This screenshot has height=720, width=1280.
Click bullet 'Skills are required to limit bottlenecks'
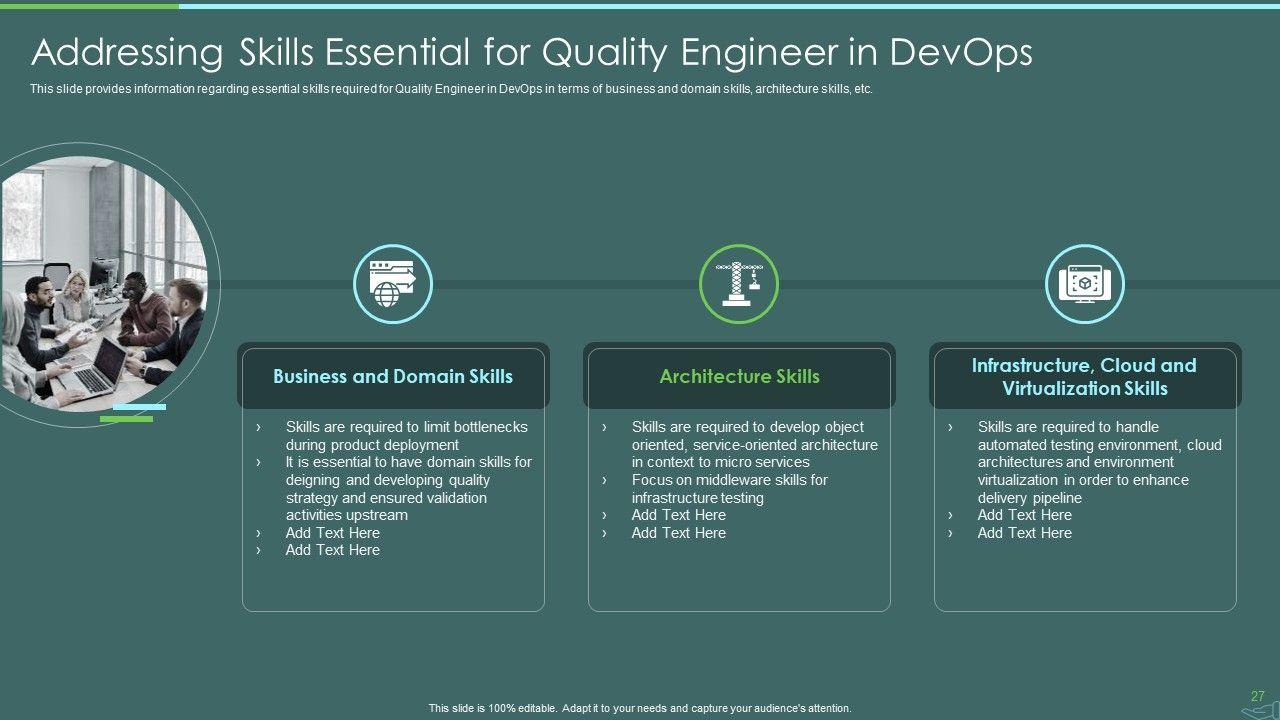(x=406, y=436)
